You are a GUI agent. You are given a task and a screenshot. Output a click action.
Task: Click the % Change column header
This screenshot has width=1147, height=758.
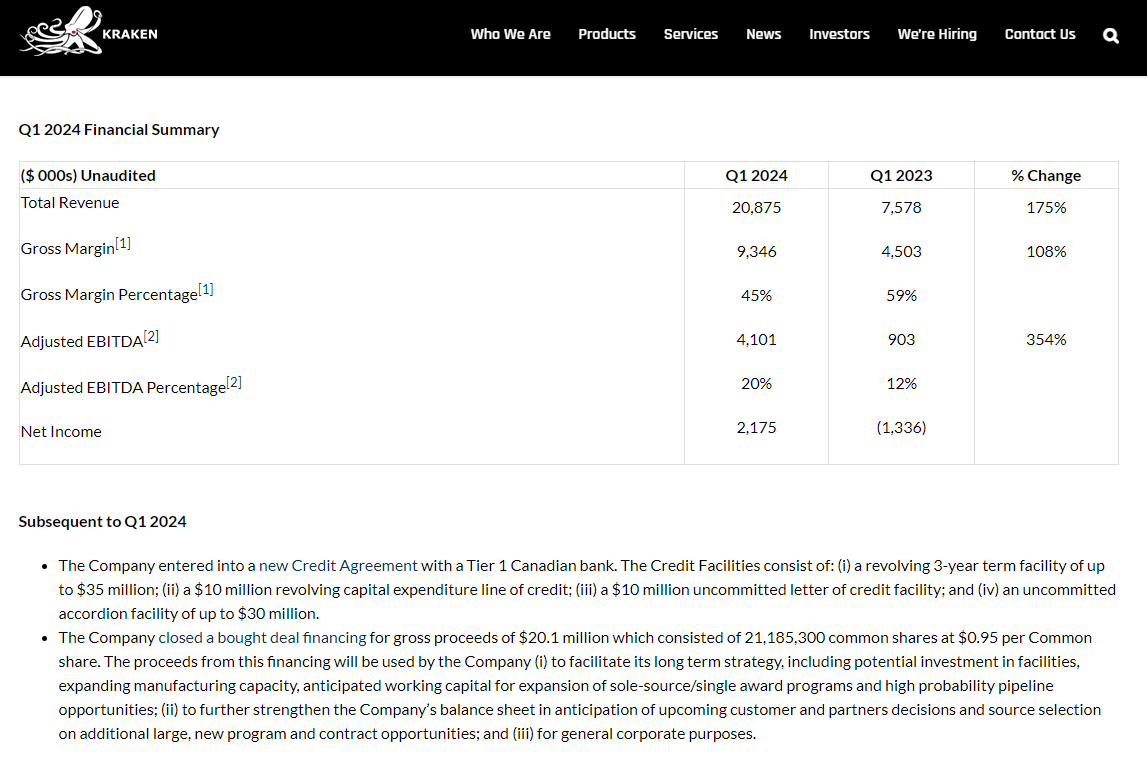(x=1046, y=176)
